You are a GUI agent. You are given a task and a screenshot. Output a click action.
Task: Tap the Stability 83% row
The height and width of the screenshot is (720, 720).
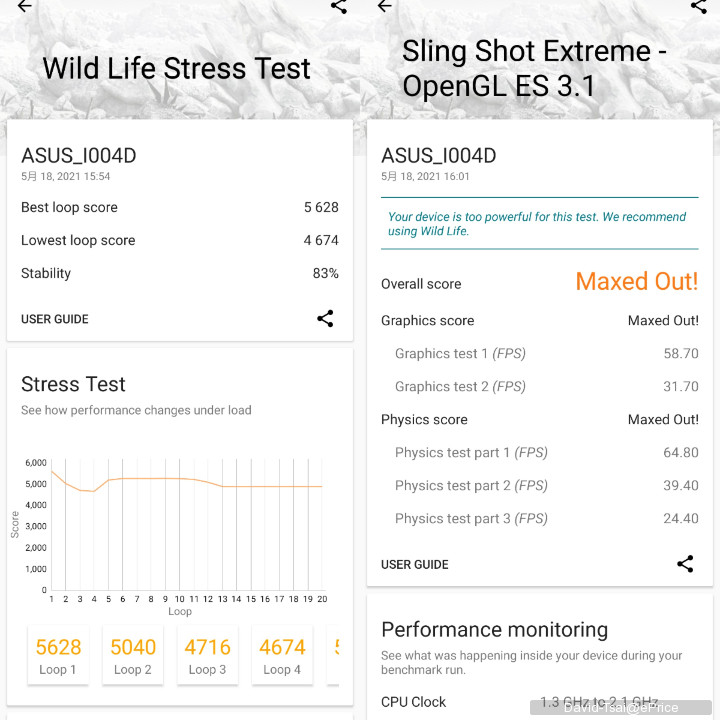180,273
